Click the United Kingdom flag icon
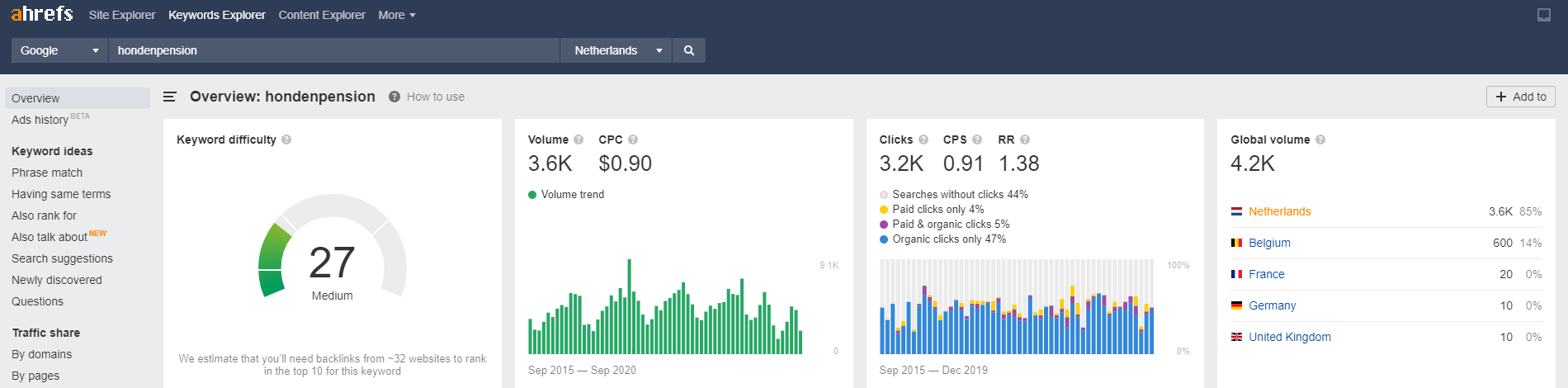The height and width of the screenshot is (388, 1568). click(1236, 337)
